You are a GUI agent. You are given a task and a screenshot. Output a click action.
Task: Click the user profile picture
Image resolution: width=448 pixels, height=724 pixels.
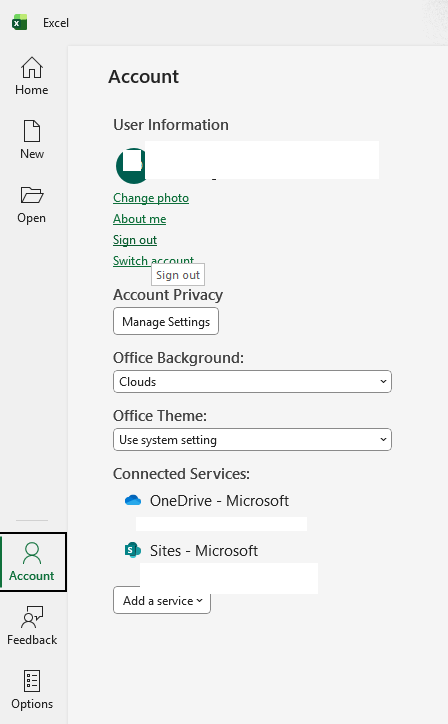(x=131, y=166)
